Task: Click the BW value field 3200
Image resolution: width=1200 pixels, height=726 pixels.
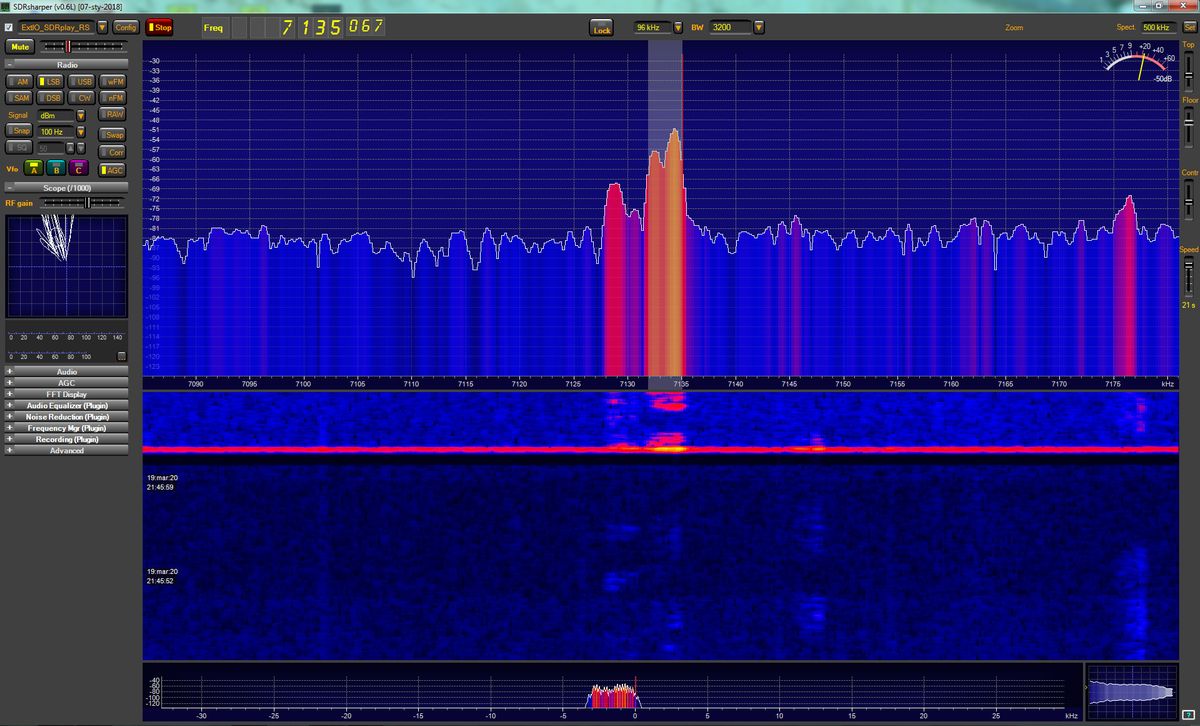Action: point(729,28)
